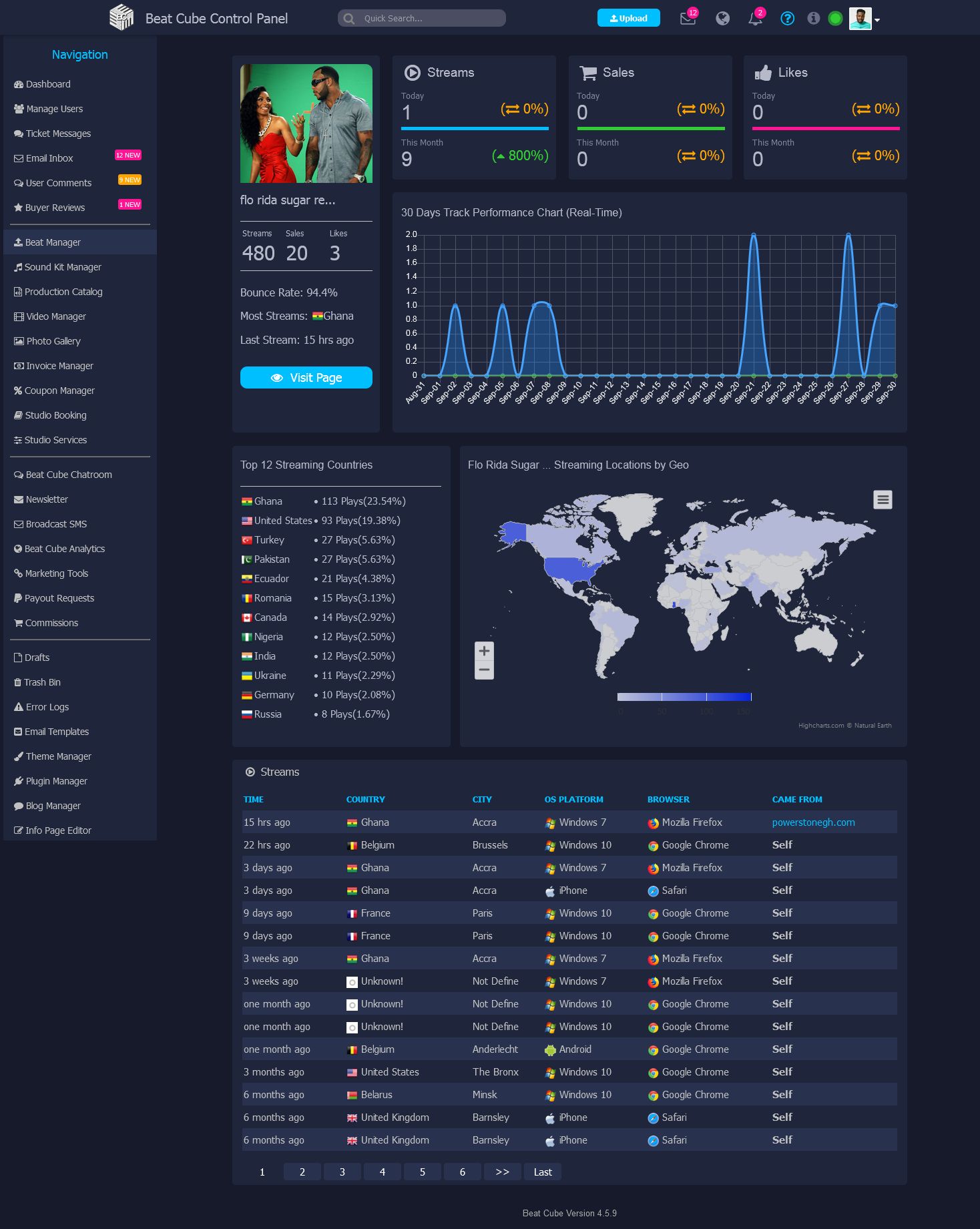Screen dimensions: 980x1229
Task: Click the search magnifier icon
Action: coord(348,19)
